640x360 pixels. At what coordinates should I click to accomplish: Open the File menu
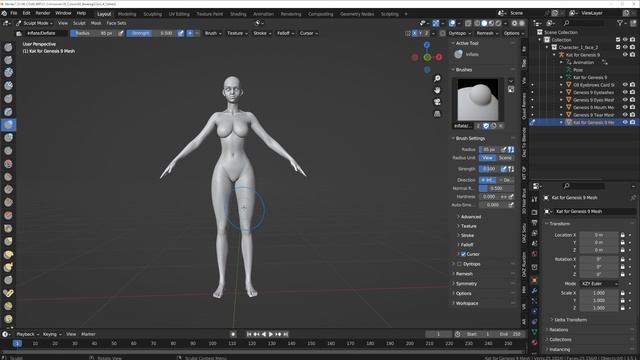(13, 13)
